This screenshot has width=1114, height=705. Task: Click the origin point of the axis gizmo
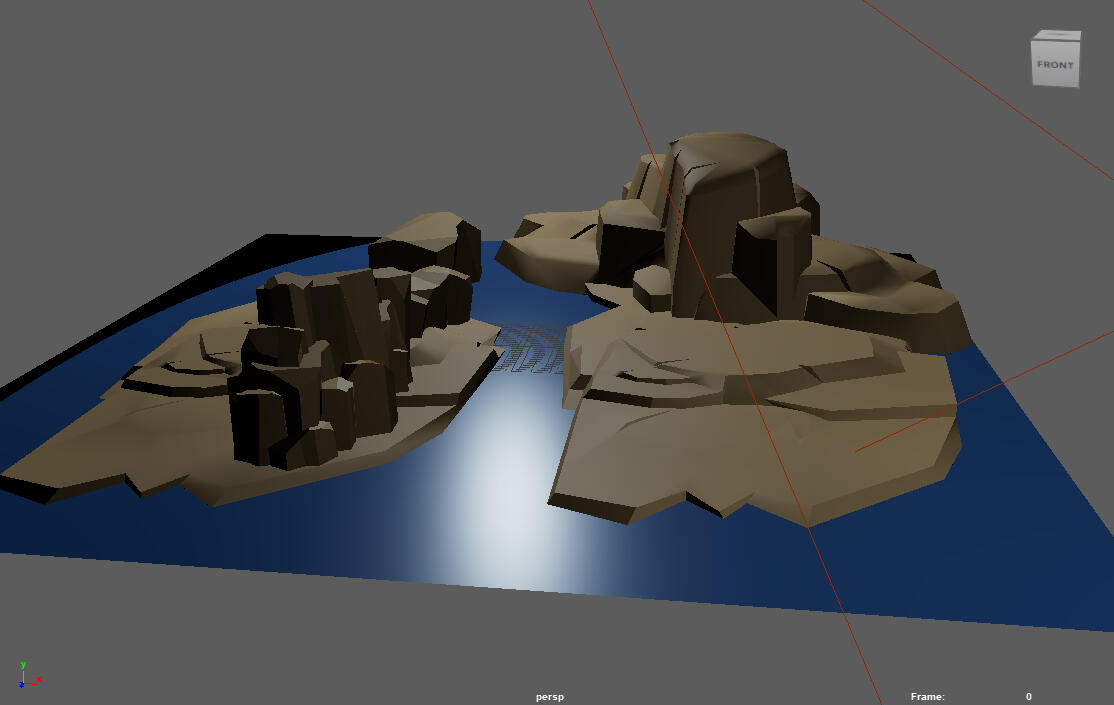(x=24, y=683)
